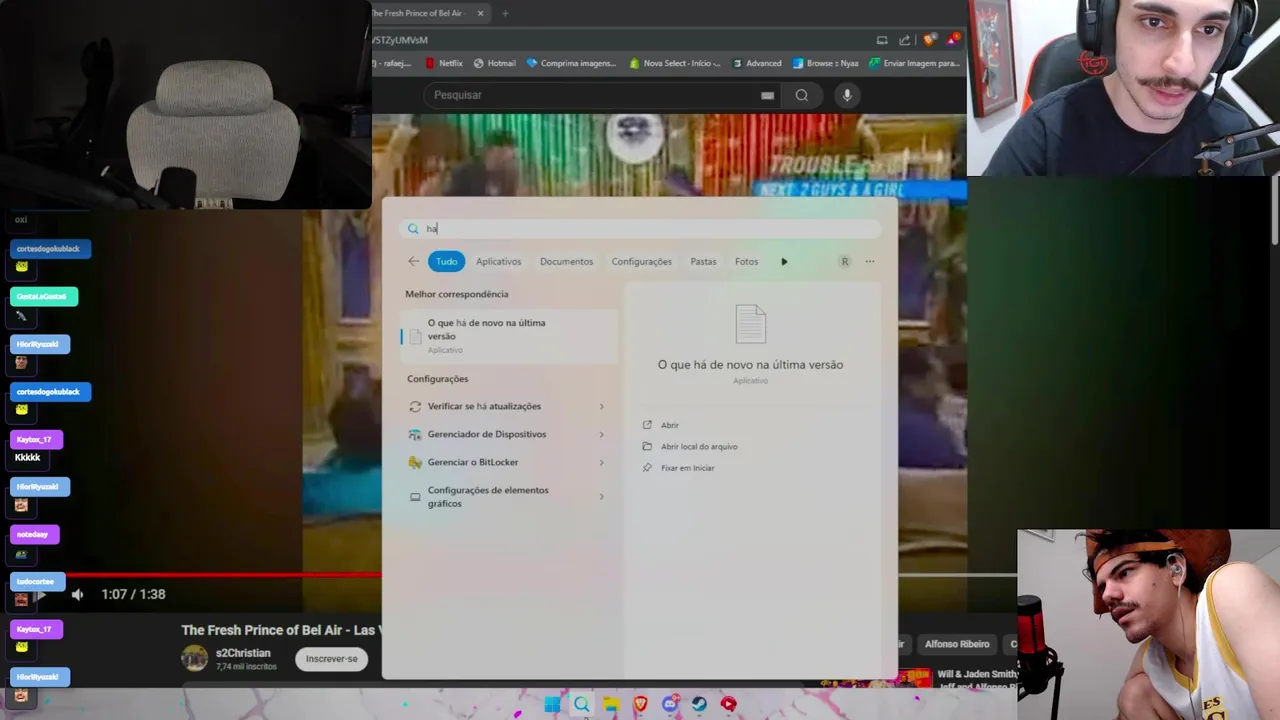Click the app file icon in preview pane
Image resolution: width=1280 pixels, height=720 pixels.
pyautogui.click(x=750, y=325)
